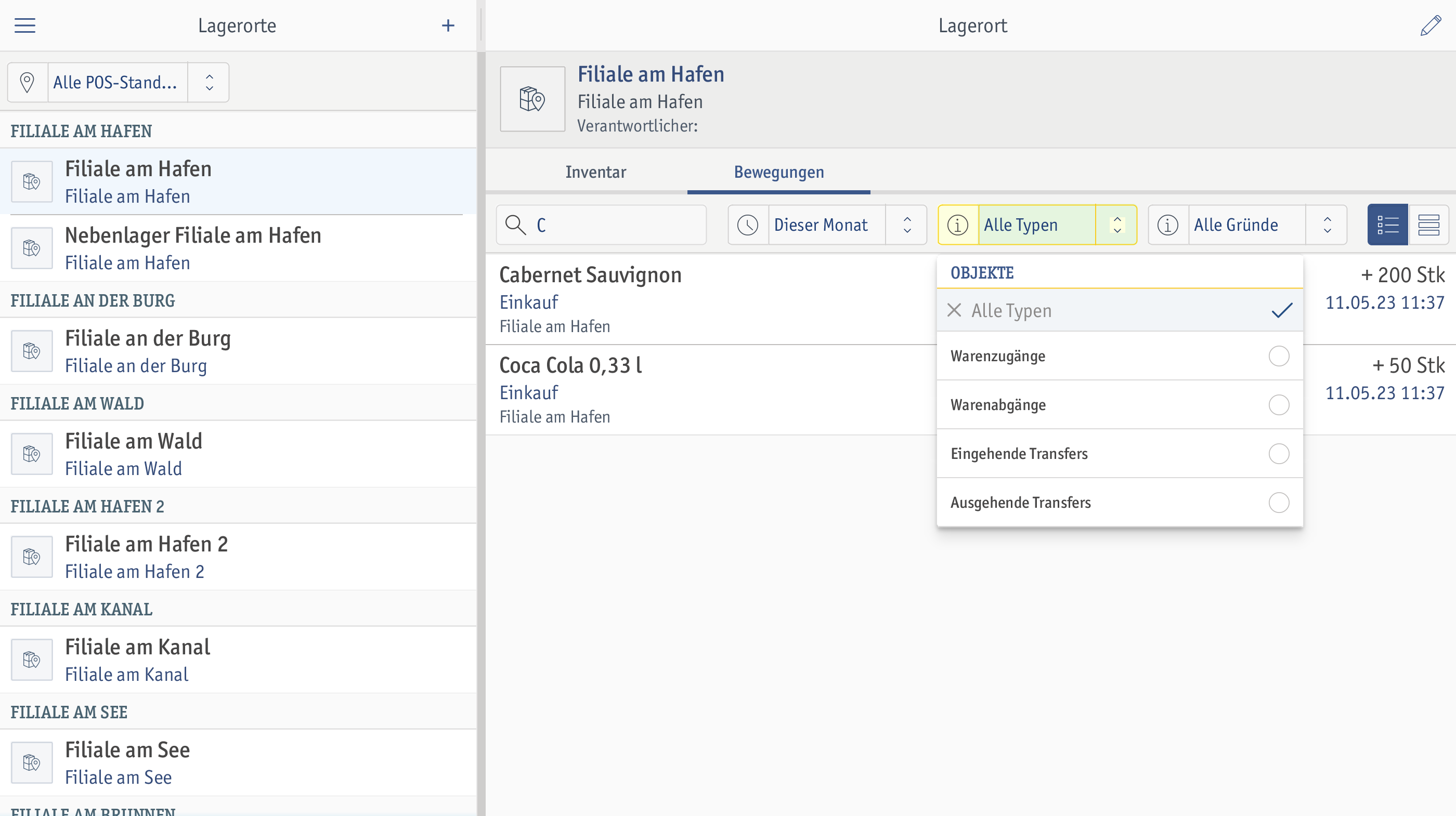Click the + 200 Stk quantity
This screenshot has width=1456, height=816.
pos(1403,275)
